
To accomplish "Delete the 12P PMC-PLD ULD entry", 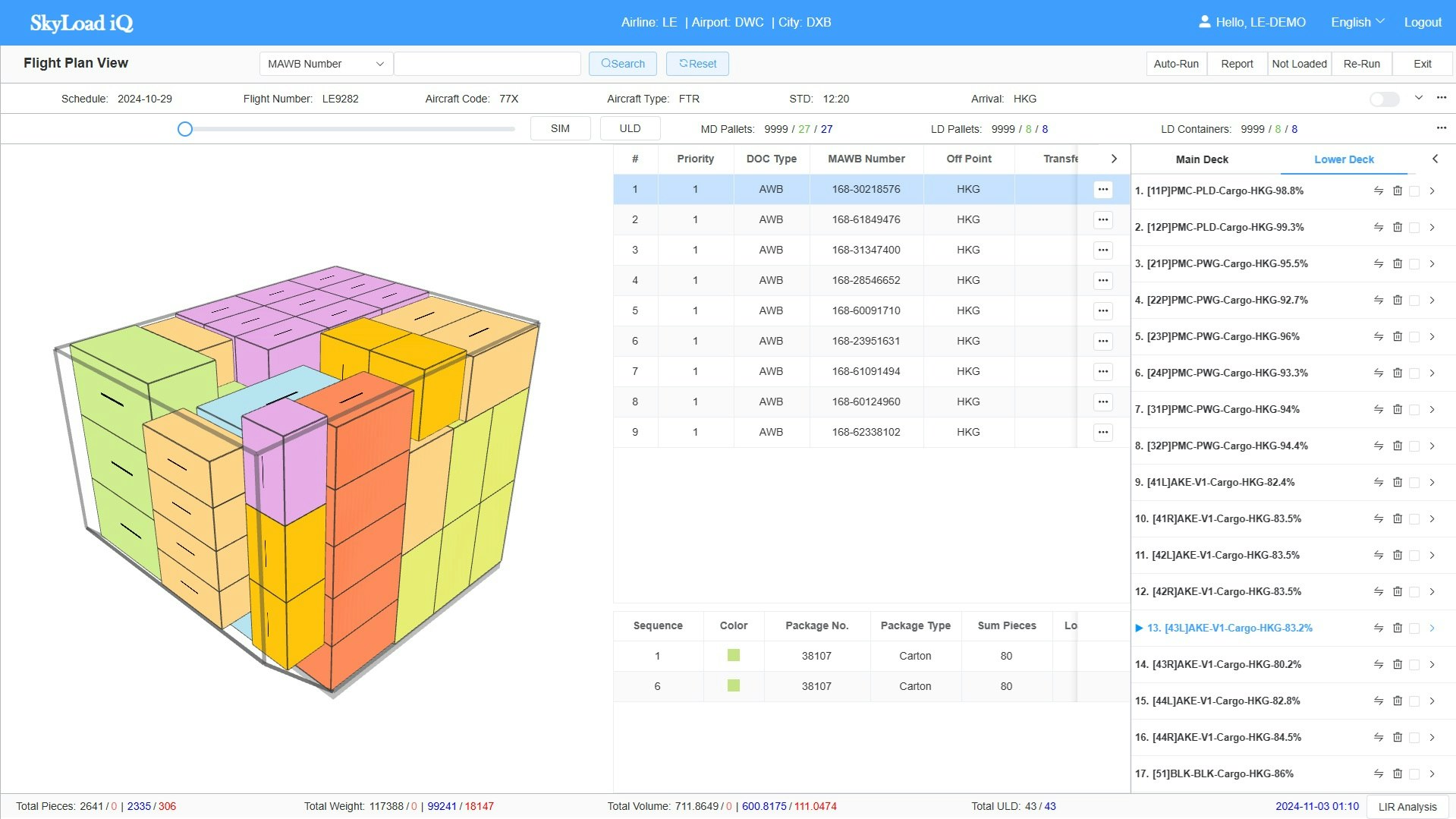I will (1398, 227).
